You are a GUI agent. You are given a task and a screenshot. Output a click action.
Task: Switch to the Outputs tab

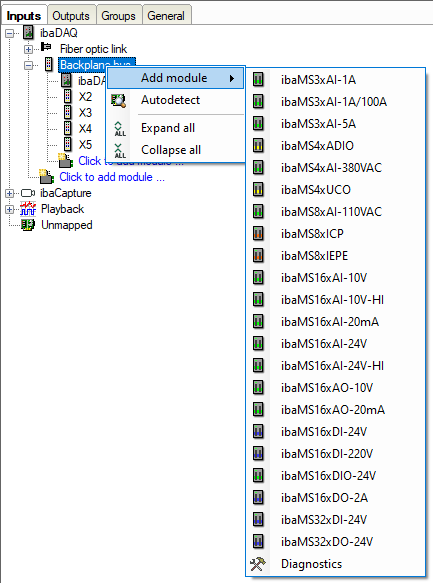71,16
